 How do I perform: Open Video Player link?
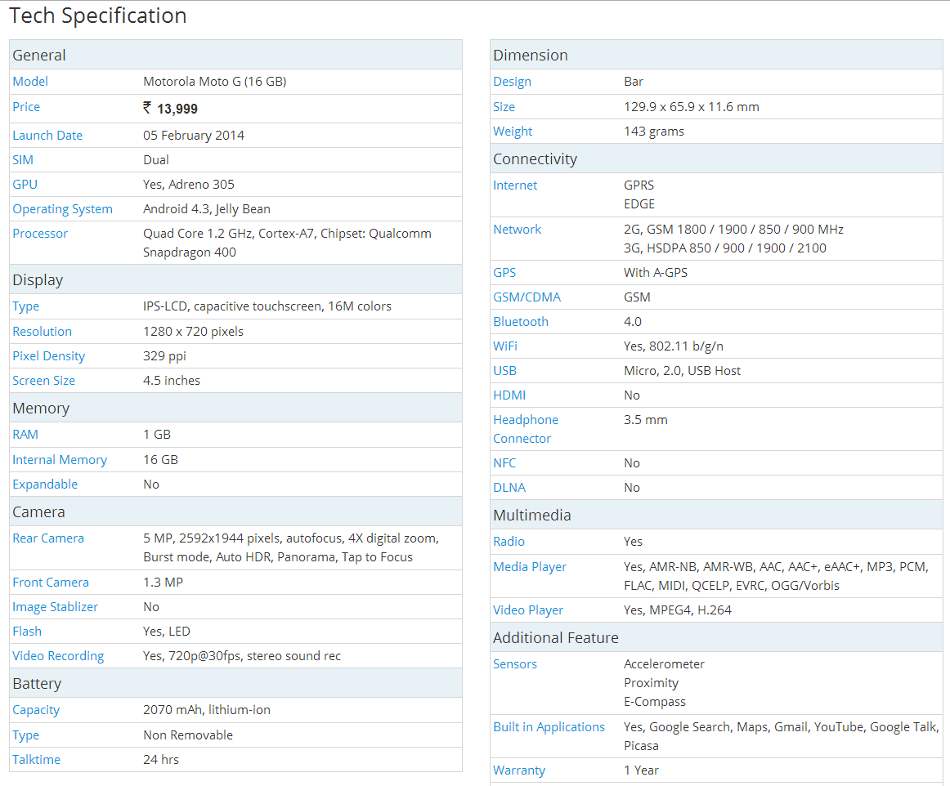[x=528, y=610]
